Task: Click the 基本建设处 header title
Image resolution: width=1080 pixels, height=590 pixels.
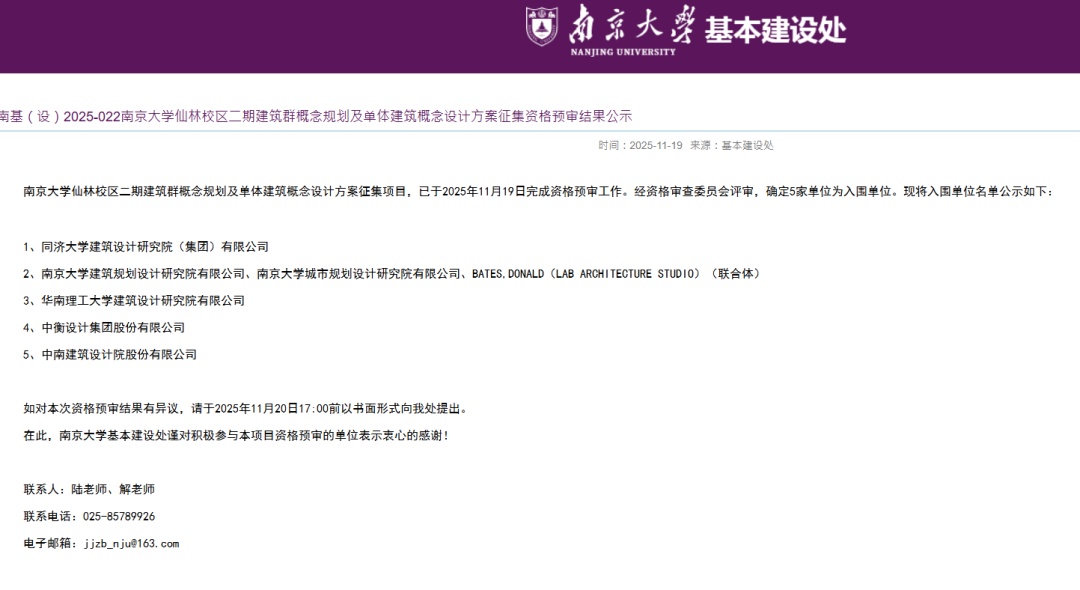Action: (x=775, y=30)
